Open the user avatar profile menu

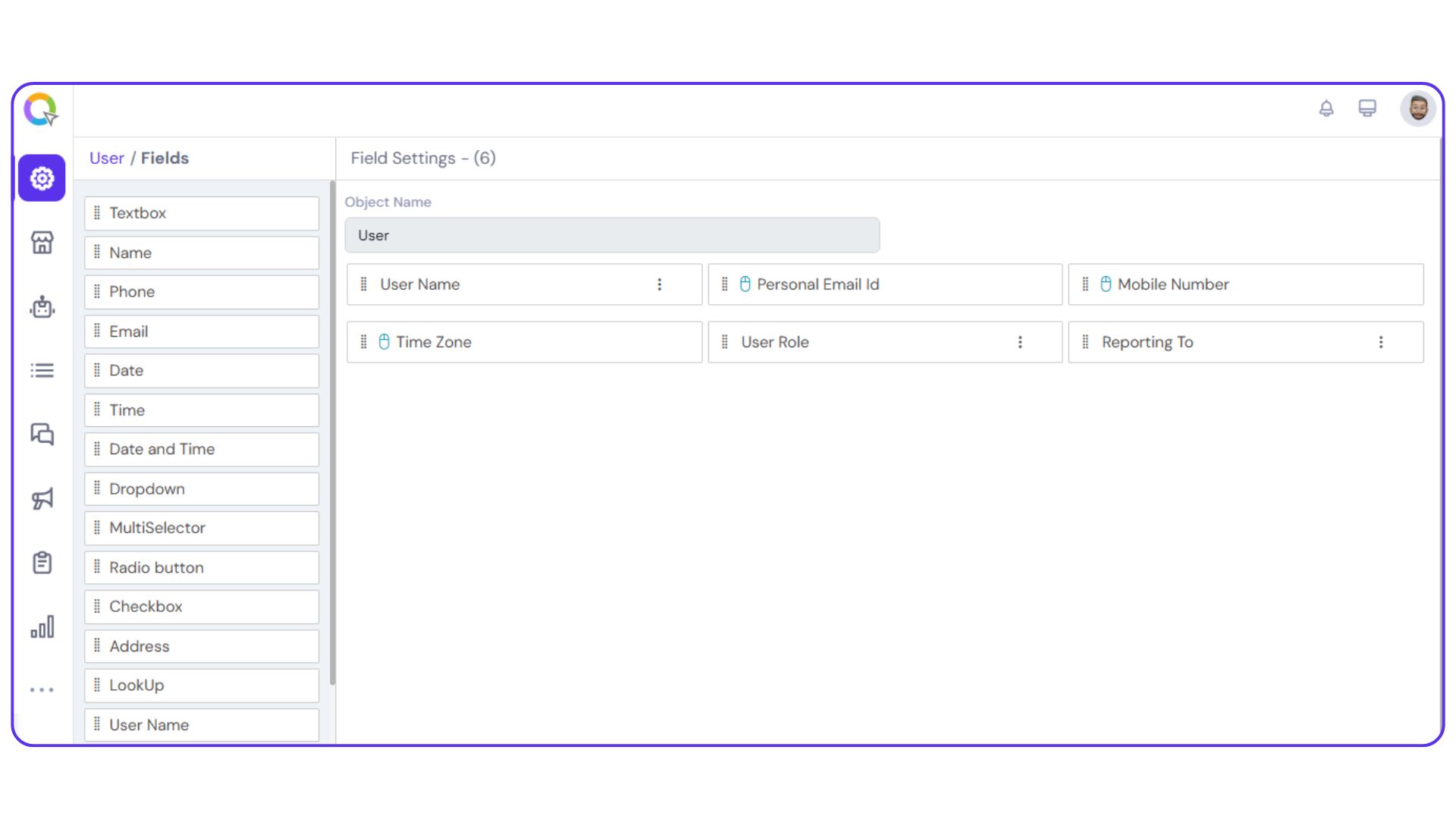1417,108
